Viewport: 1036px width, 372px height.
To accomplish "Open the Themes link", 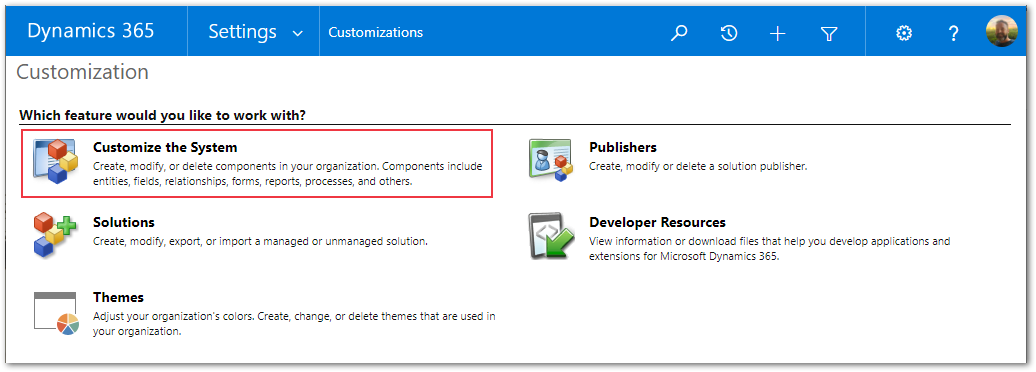I will pyautogui.click(x=118, y=297).
